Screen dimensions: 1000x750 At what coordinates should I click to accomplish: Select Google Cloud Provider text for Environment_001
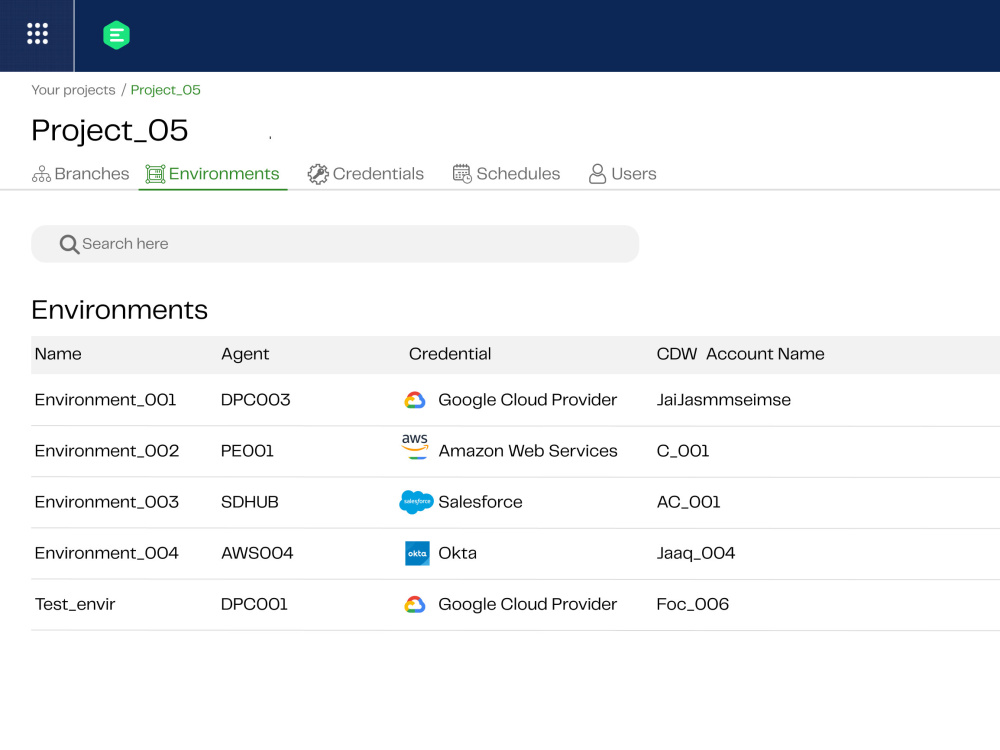tap(527, 400)
